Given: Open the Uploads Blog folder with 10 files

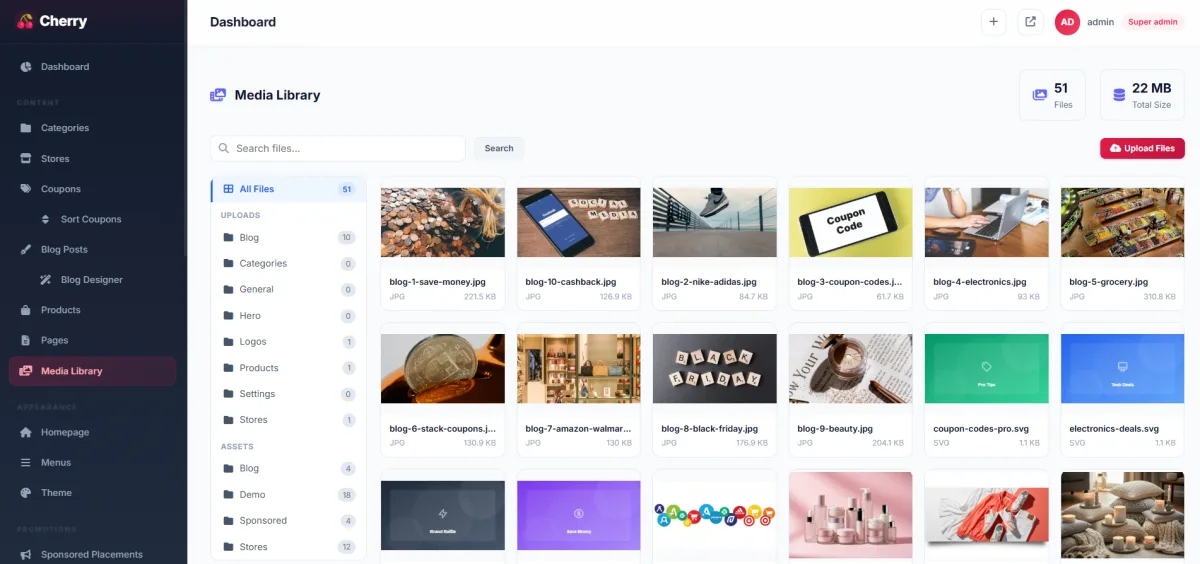Looking at the screenshot, I should [x=288, y=237].
